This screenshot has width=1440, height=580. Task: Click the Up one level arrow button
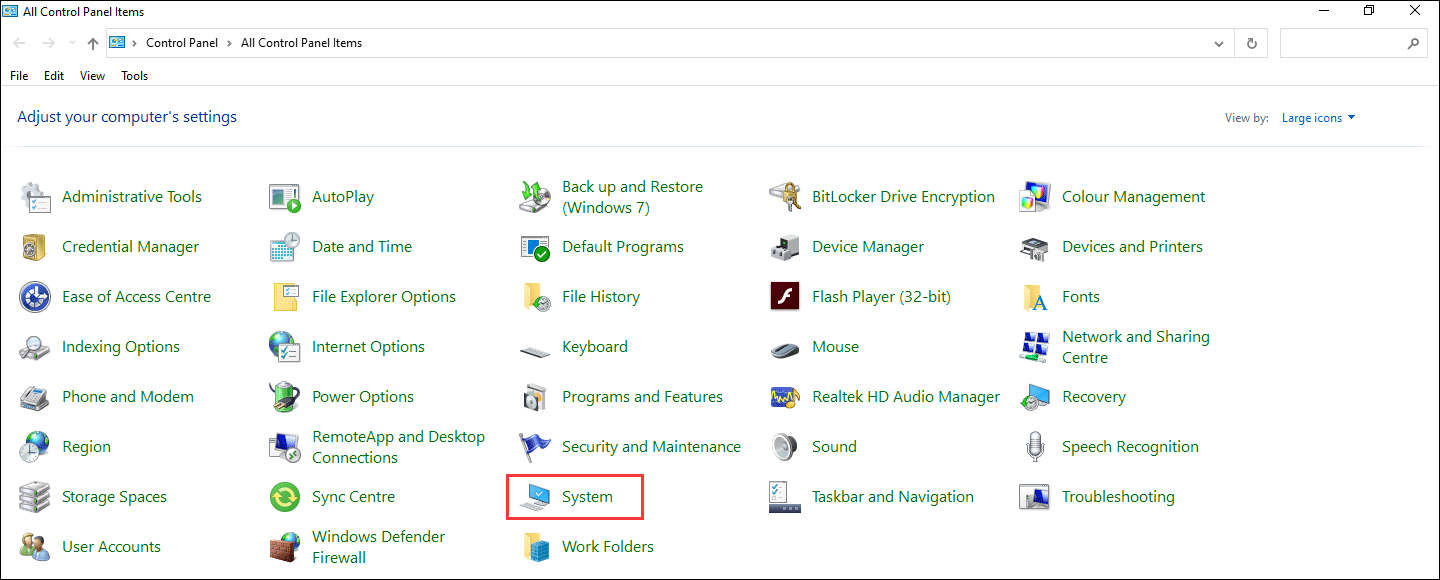93,44
